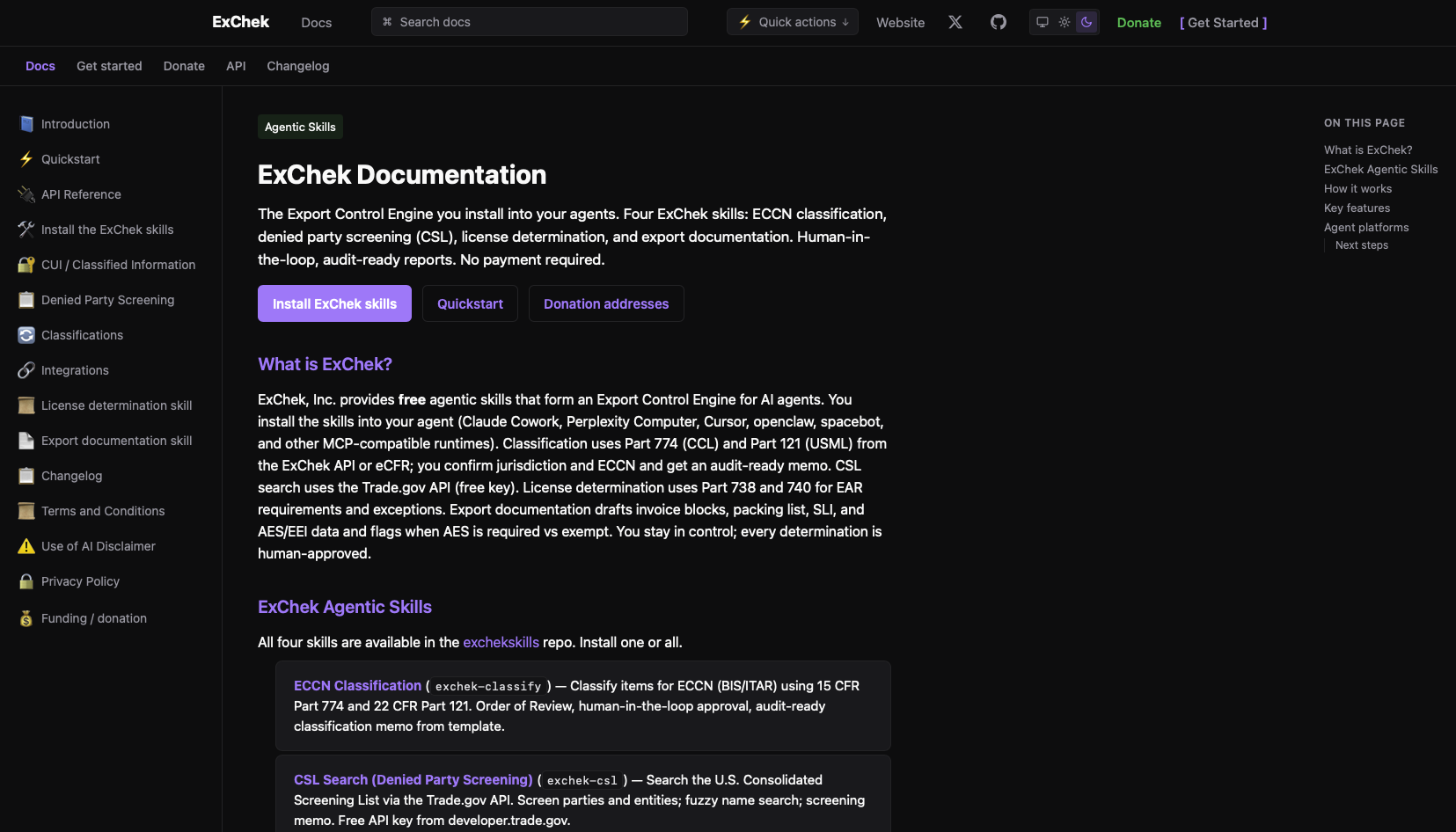The width and height of the screenshot is (1456, 832).
Task: Click the sidebar Changelog clipboard icon
Action: (x=26, y=476)
